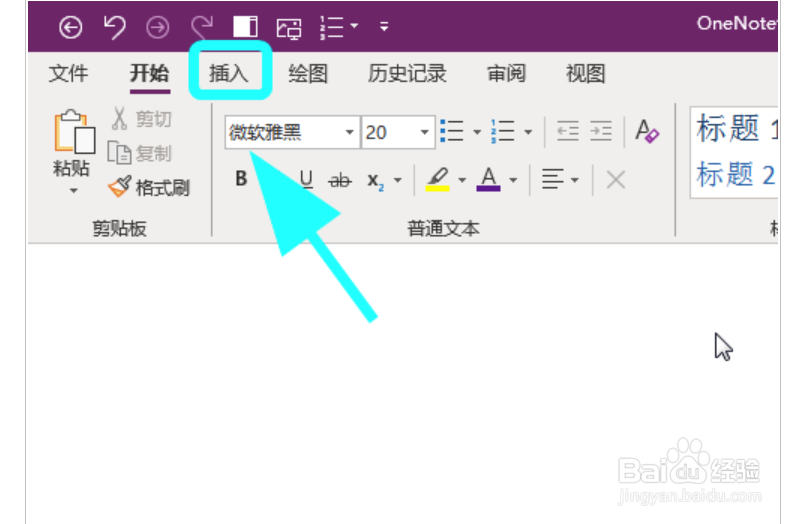Click paragraph alignment icon
Viewport: 806px width, 524px height.
(x=553, y=179)
